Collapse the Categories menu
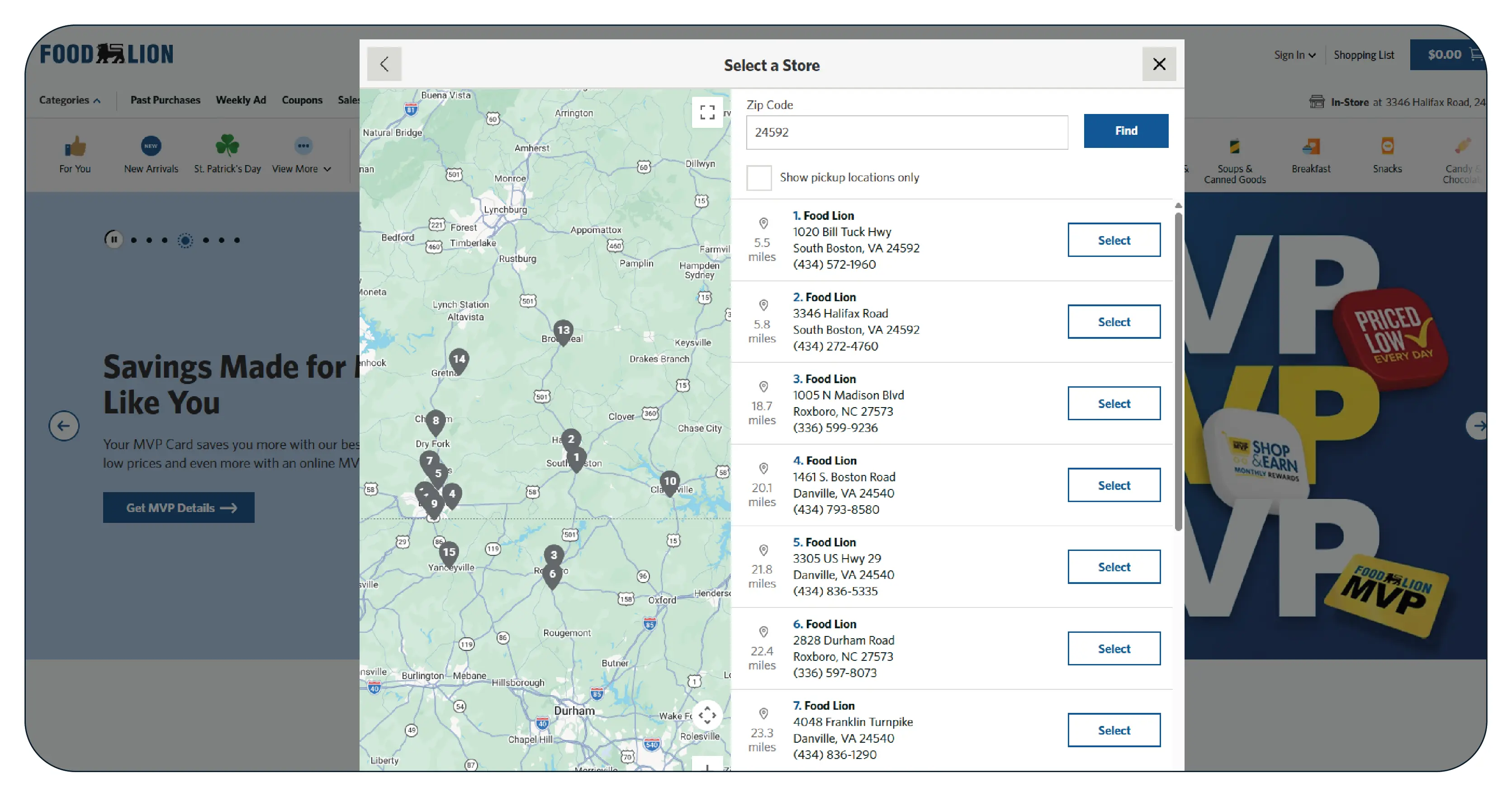Viewport: 1512px width, 797px height. (x=69, y=100)
